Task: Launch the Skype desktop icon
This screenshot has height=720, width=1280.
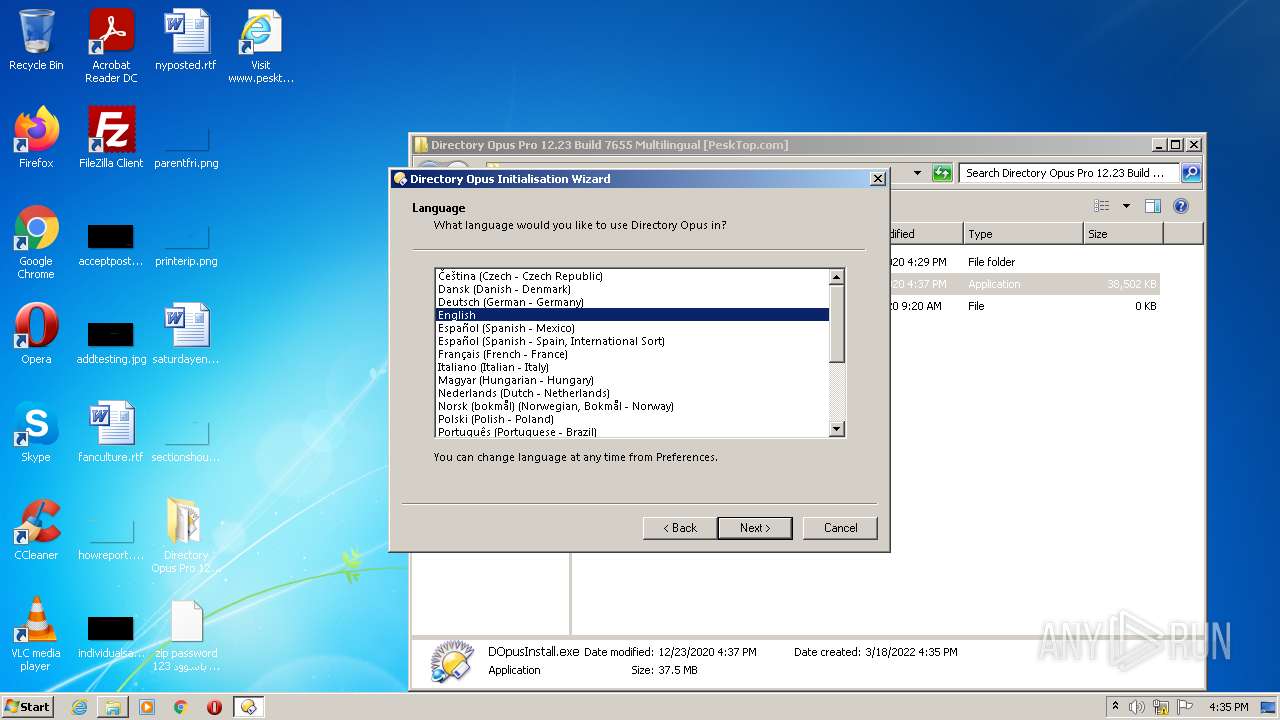Action: [x=36, y=432]
